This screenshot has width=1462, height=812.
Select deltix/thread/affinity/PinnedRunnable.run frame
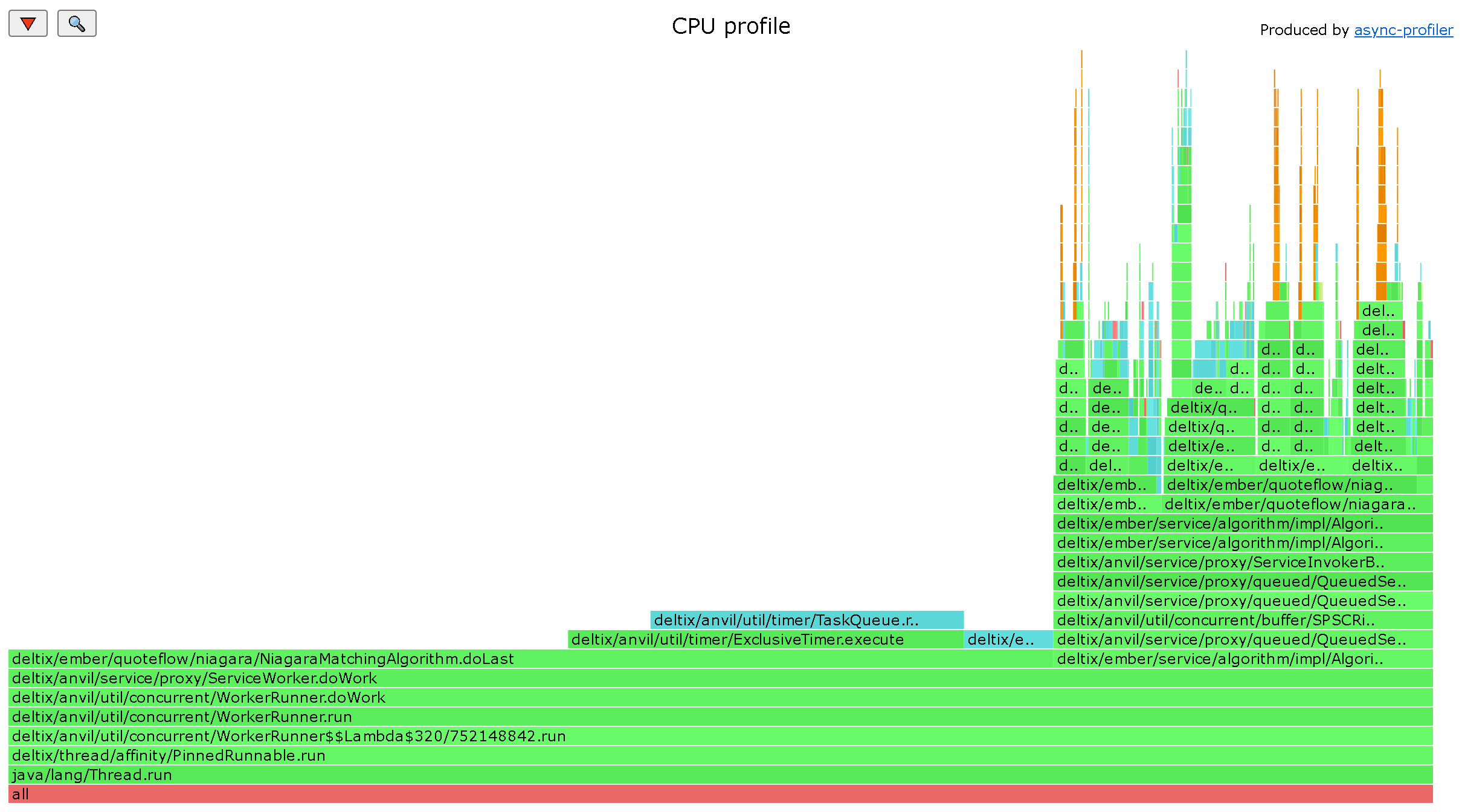[721, 755]
